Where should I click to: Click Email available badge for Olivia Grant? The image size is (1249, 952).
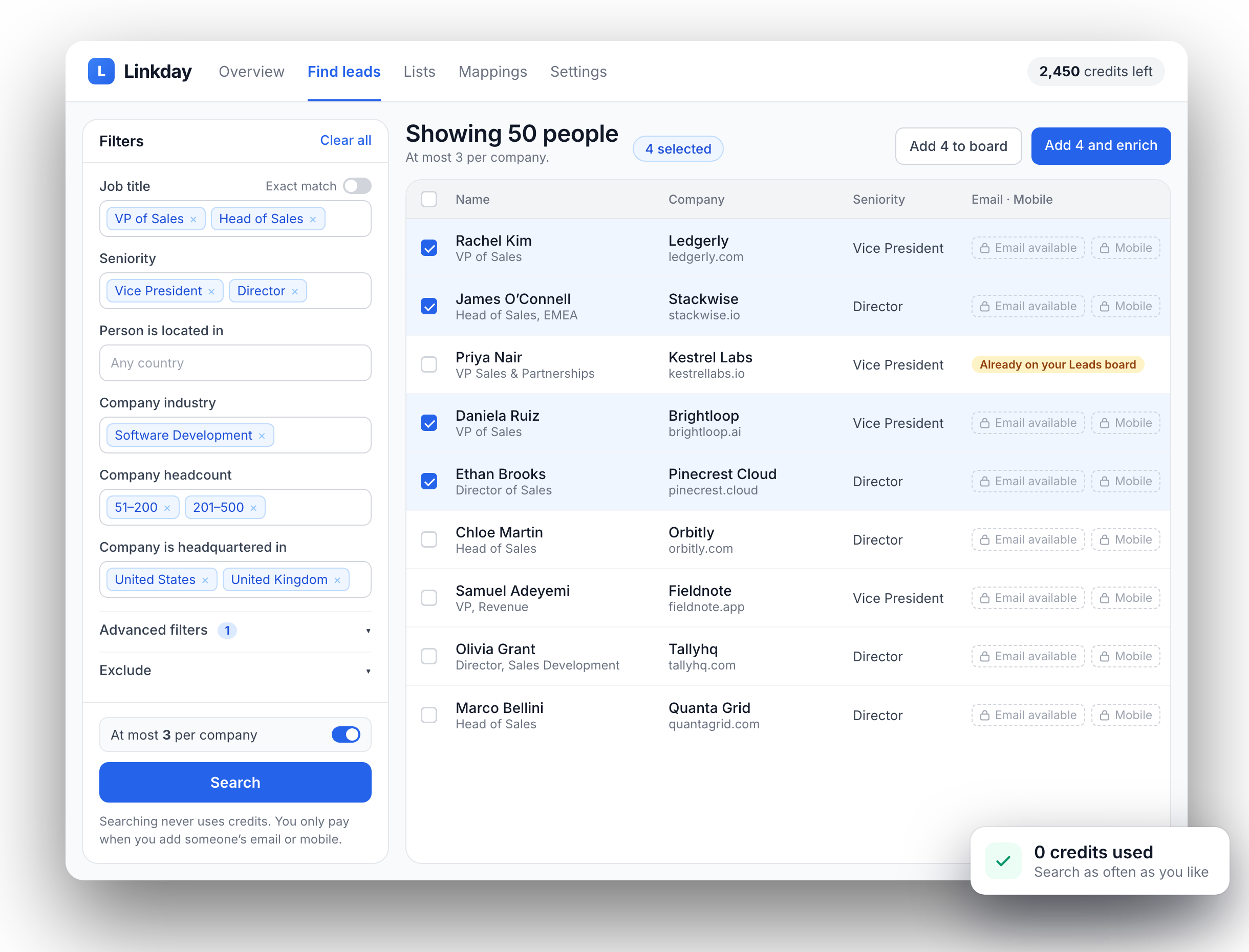[x=1028, y=656]
